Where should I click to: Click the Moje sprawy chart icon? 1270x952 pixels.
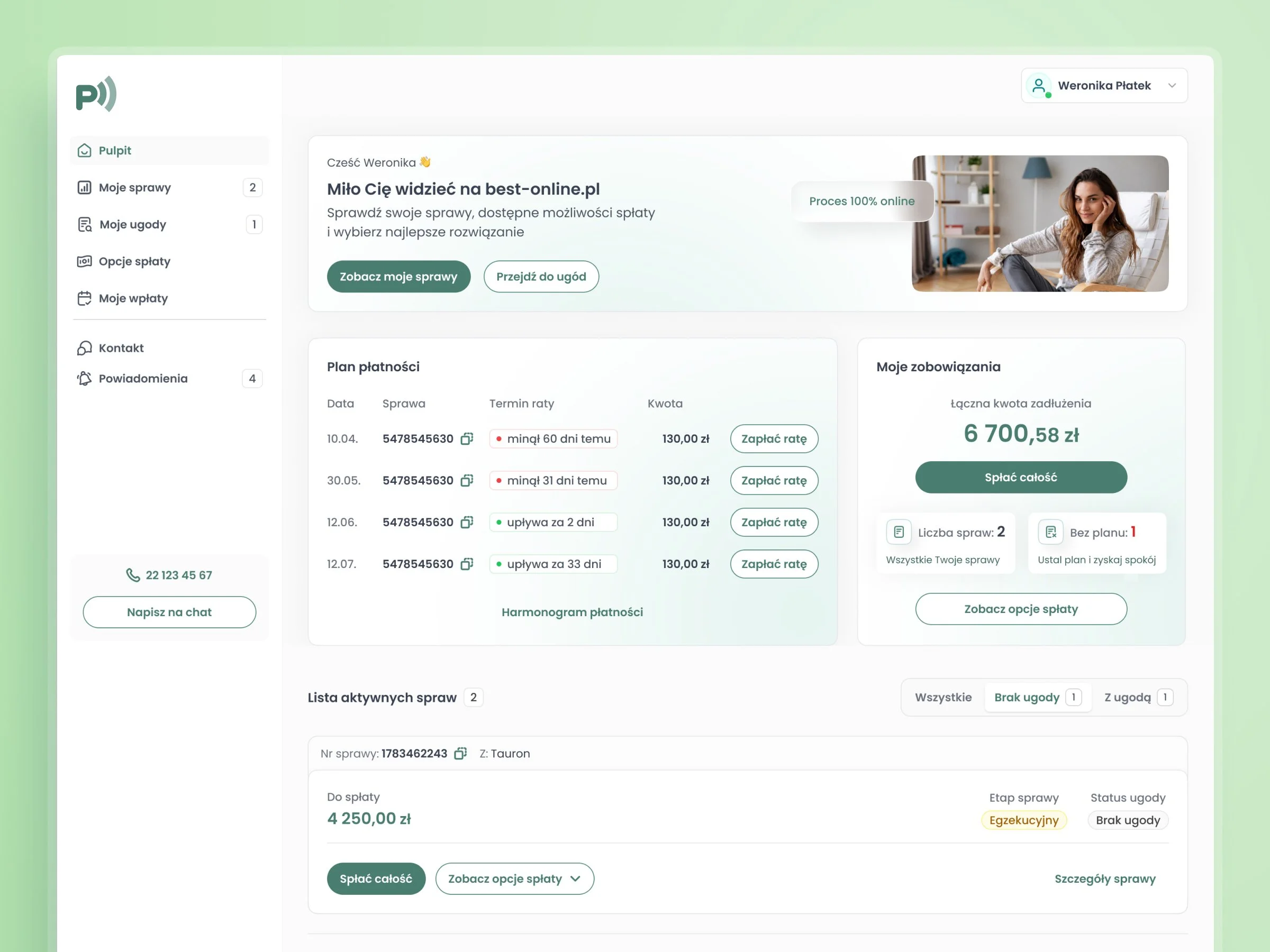pos(84,187)
